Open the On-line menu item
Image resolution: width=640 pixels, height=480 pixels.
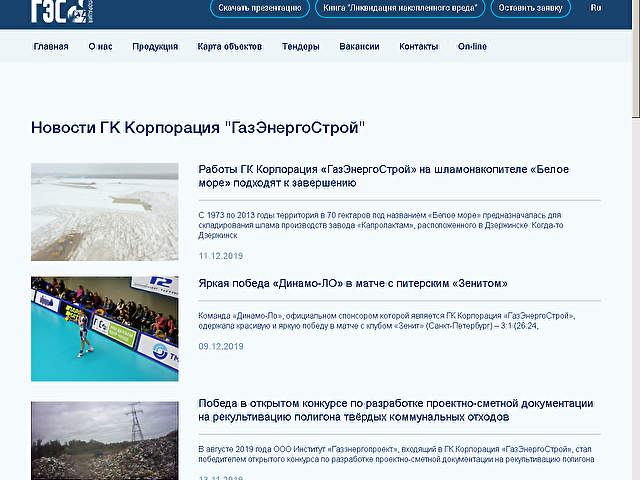pos(472,47)
